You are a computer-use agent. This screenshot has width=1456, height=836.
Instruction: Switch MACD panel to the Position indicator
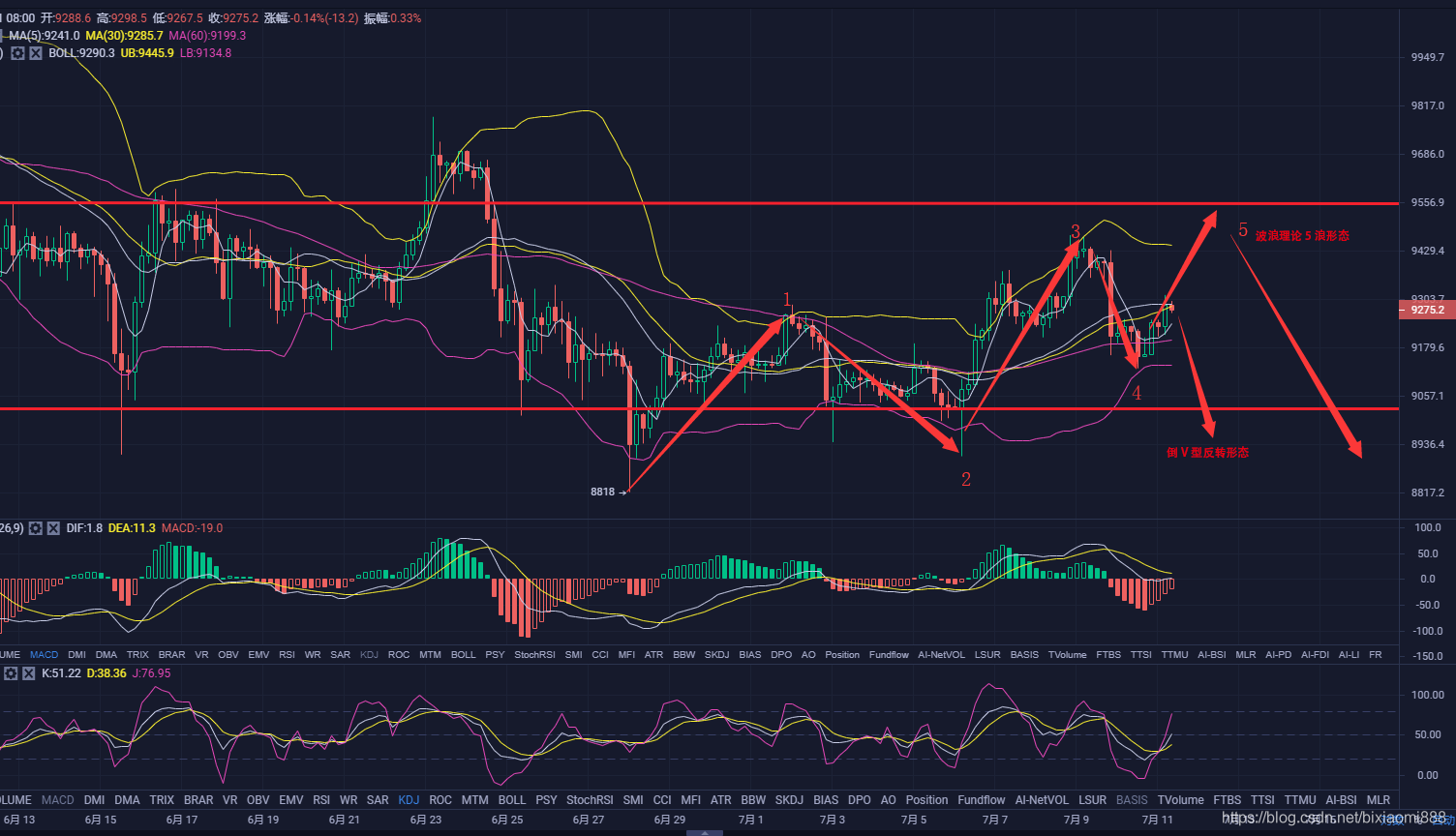coord(842,655)
